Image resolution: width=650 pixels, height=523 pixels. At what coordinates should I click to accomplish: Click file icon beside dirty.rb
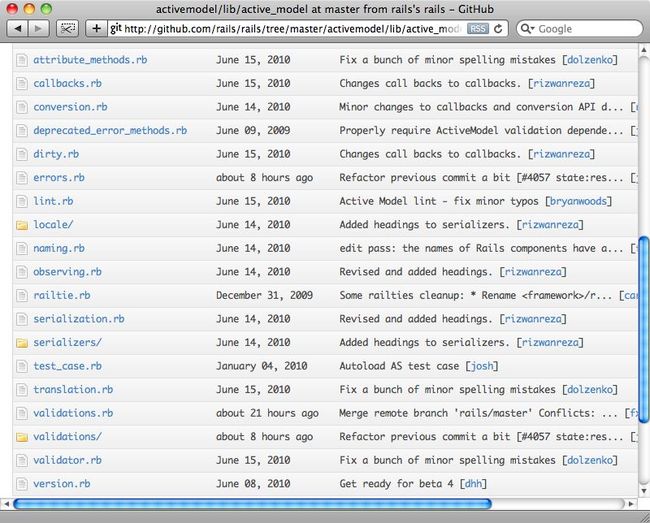pyautogui.click(x=22, y=155)
